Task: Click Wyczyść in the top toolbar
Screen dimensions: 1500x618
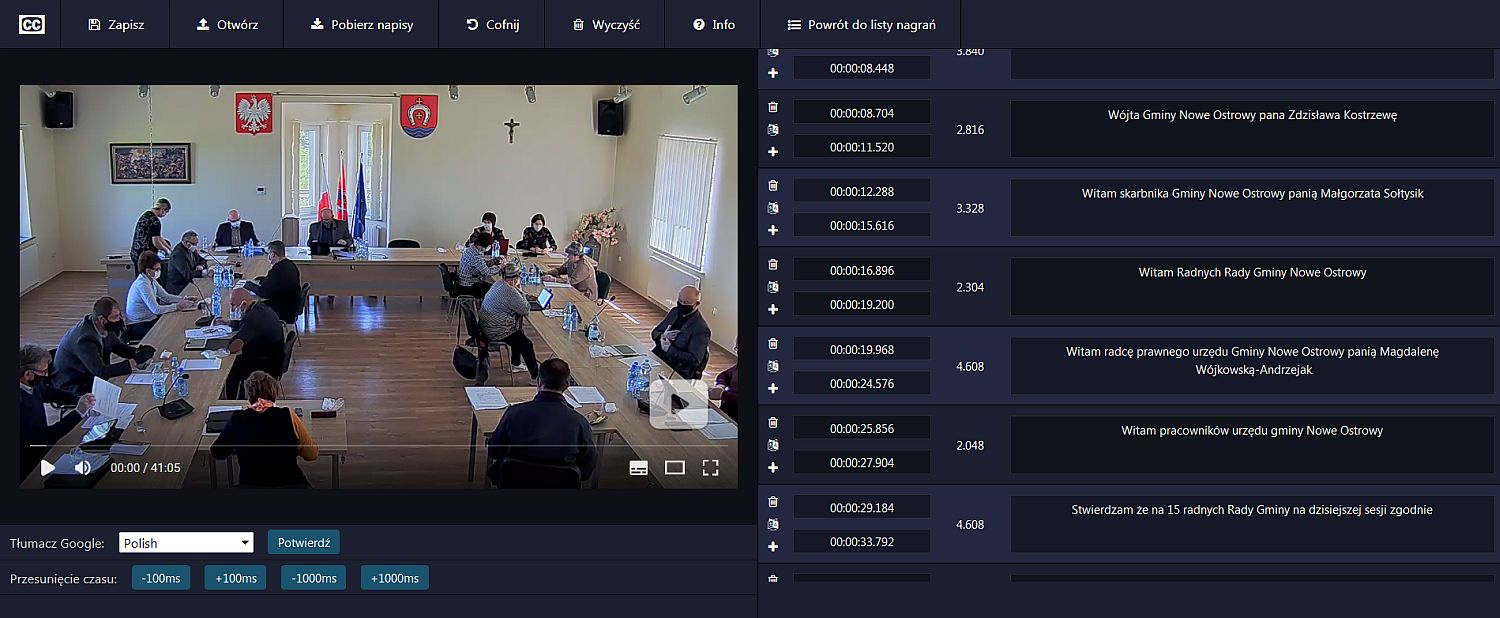Action: tap(606, 24)
